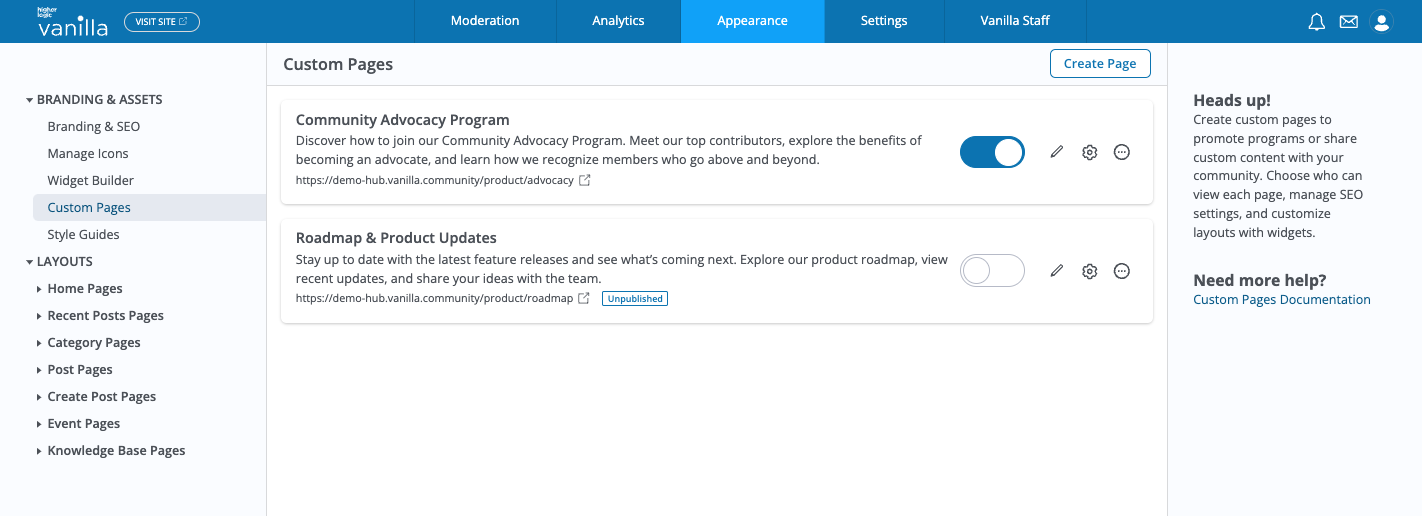Open settings gear for Community Advocacy Program
Screen dimensions: 1422x516
click(1090, 152)
